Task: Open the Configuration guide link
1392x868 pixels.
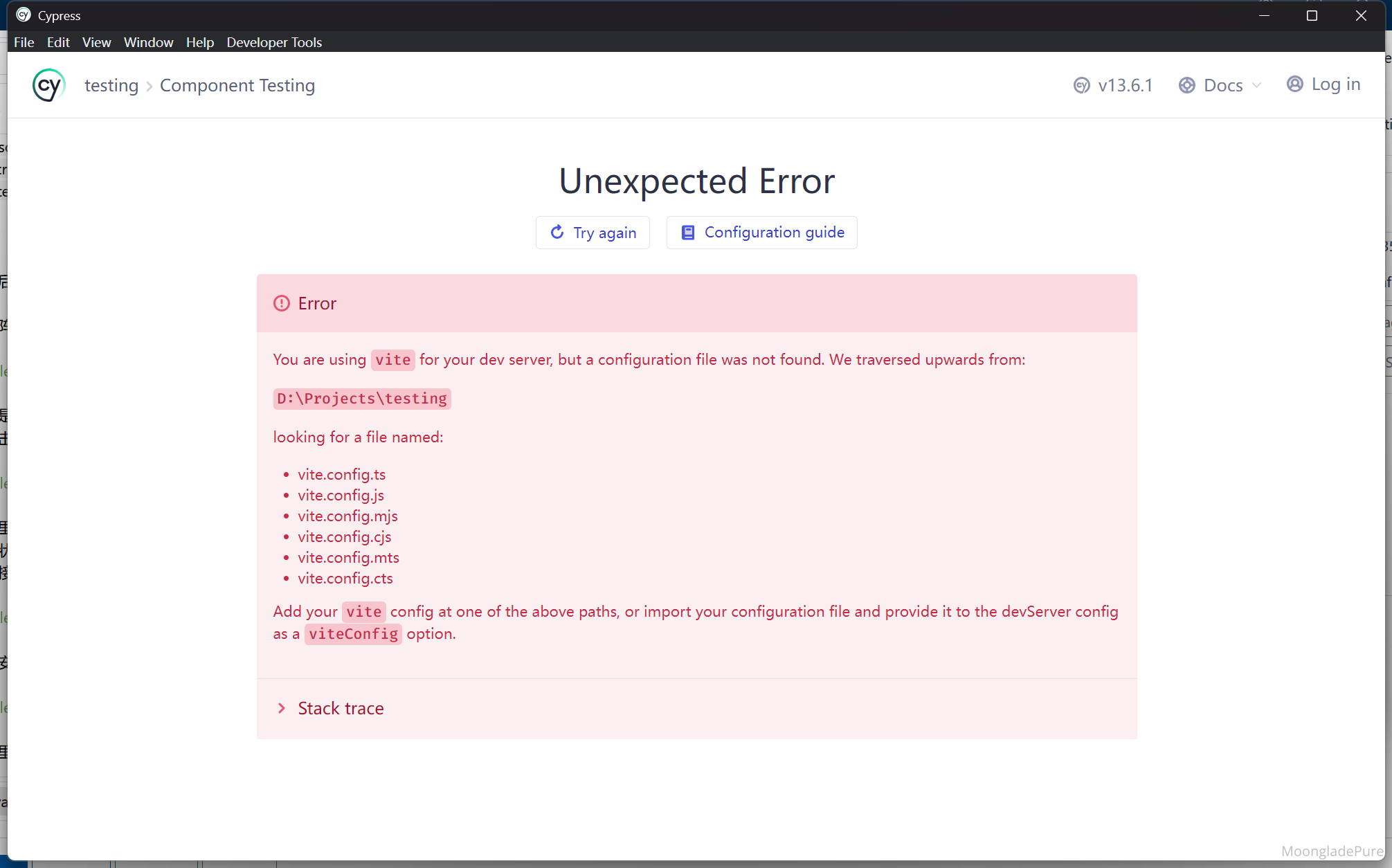Action: coord(774,232)
